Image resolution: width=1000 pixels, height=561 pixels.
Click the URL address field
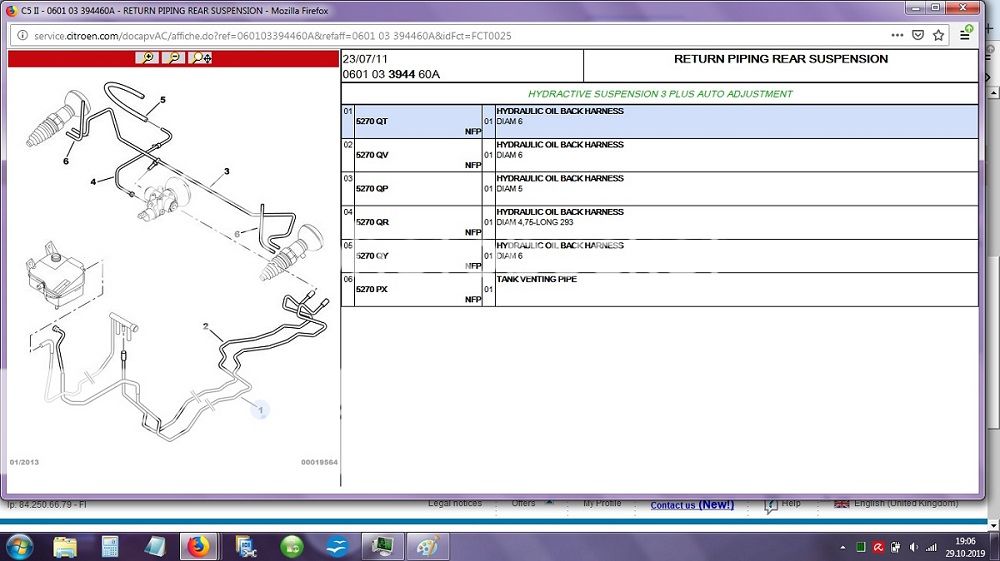(450, 35)
